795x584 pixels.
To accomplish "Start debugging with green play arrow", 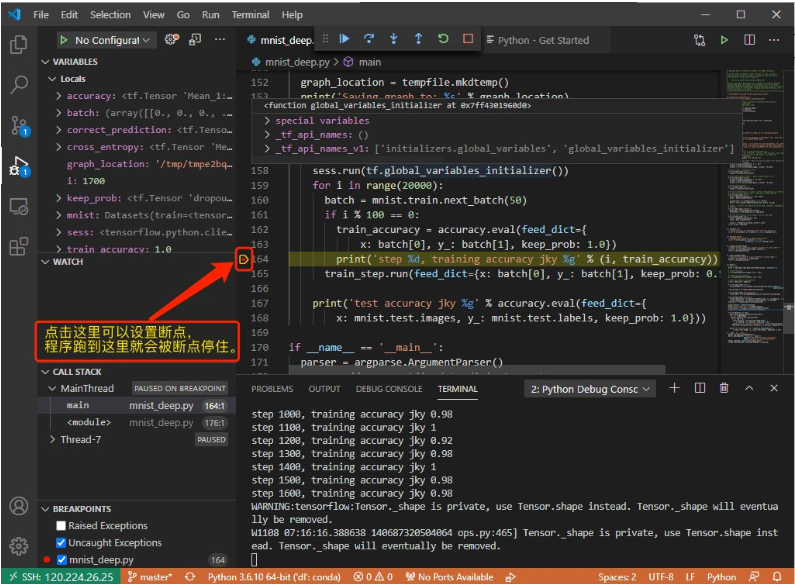I will point(63,40).
